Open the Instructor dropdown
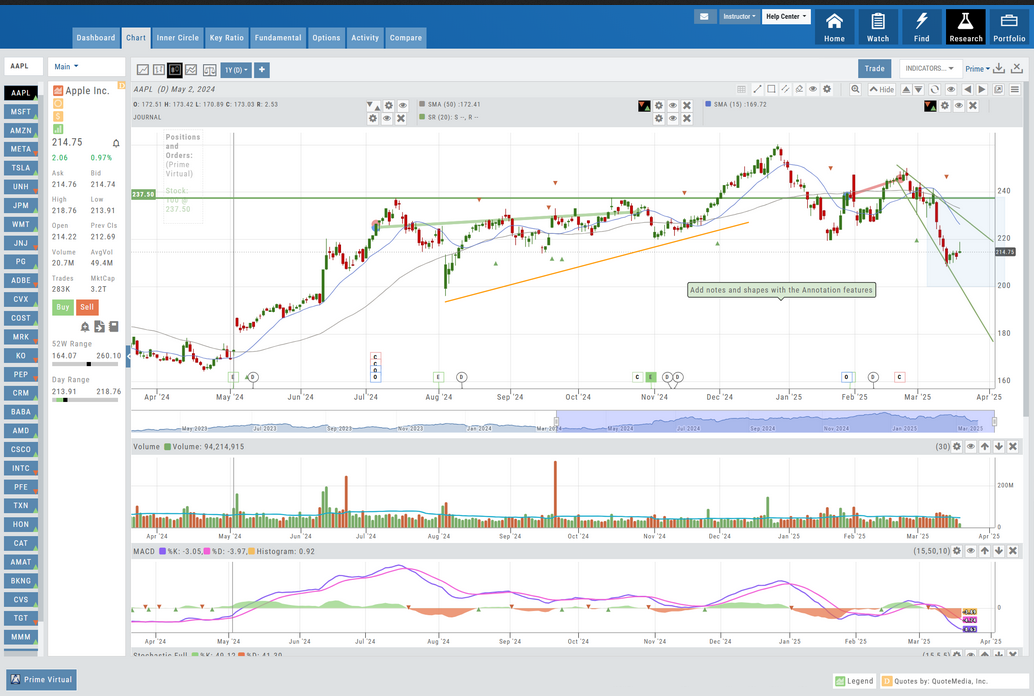The width and height of the screenshot is (1034, 696). coord(739,16)
